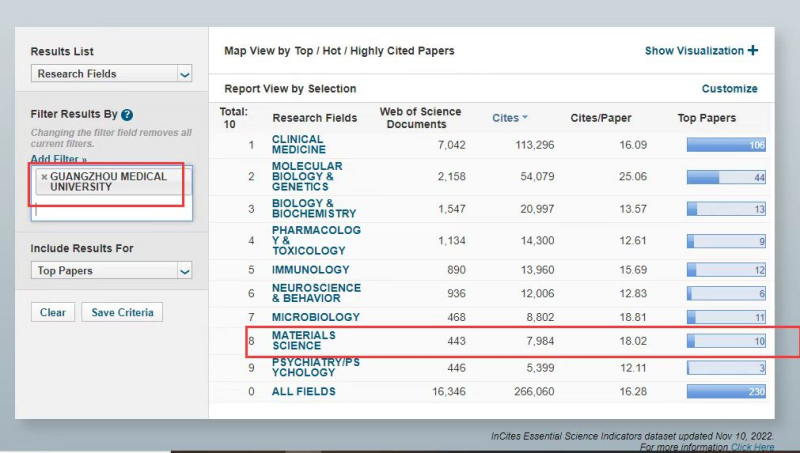Screen dimensions: 800x453
Task: Click inside the filter input field
Action: click(110, 210)
